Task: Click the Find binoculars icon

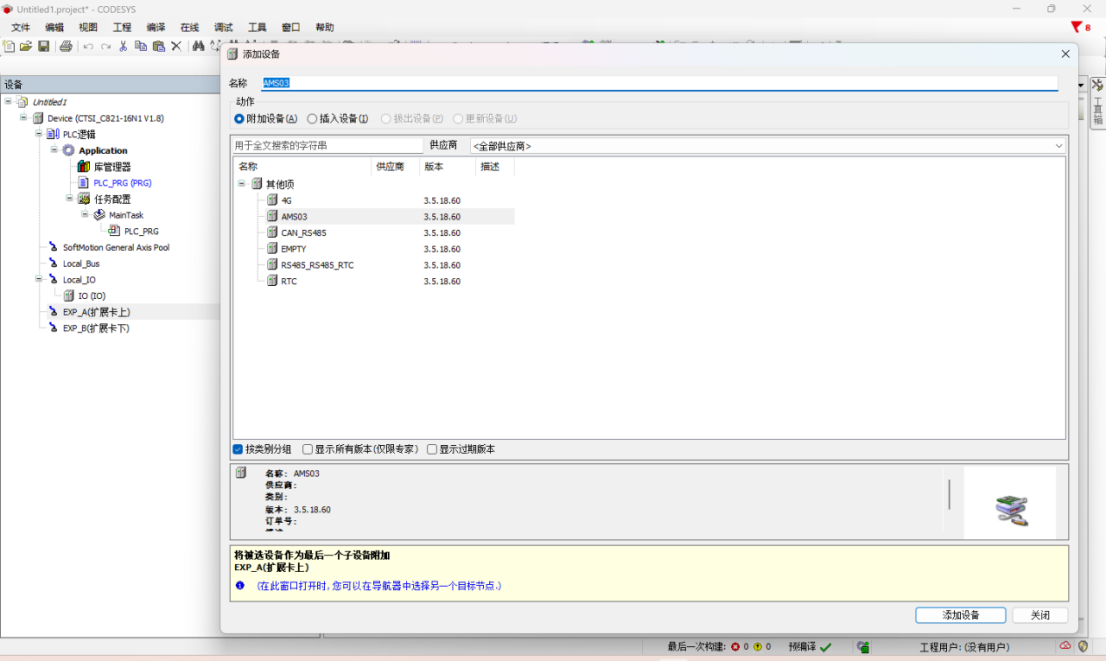Action: point(198,47)
